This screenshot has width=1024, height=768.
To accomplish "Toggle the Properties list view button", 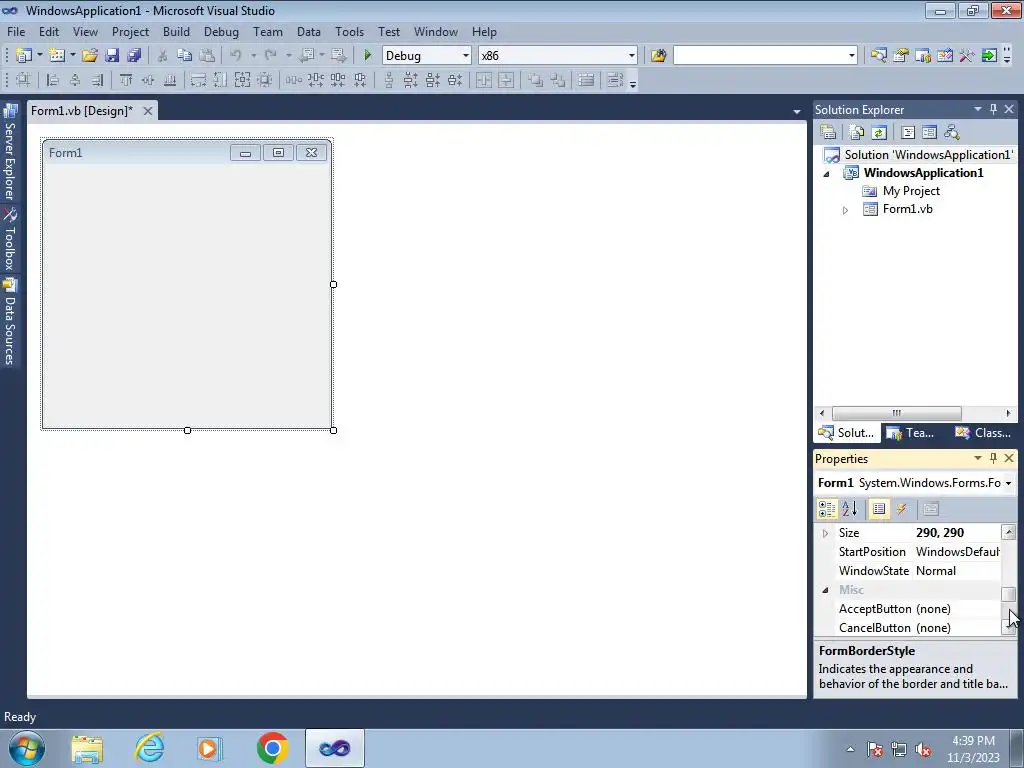I will 879,509.
